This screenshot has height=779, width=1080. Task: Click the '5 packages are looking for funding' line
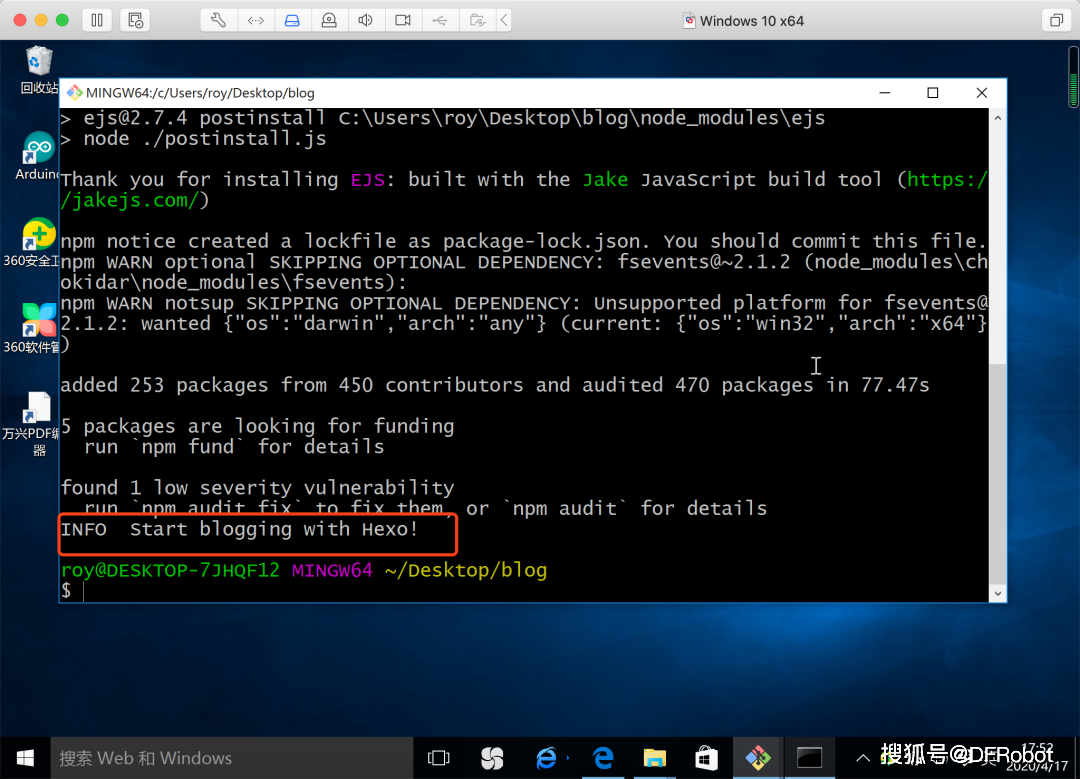point(258,426)
